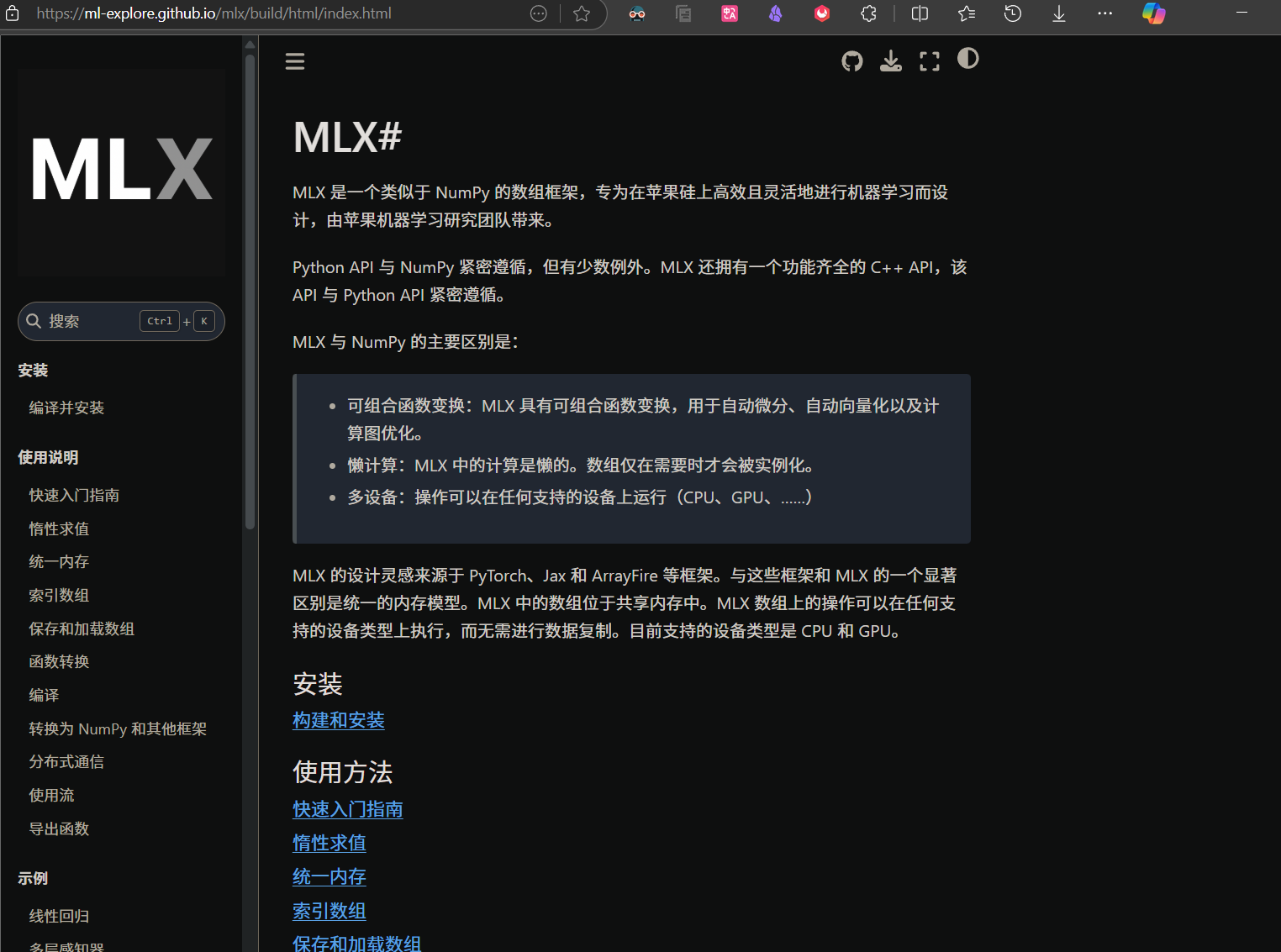1281x952 pixels.
Task: Open Split screen icon in browser toolbar
Action: pos(920,13)
